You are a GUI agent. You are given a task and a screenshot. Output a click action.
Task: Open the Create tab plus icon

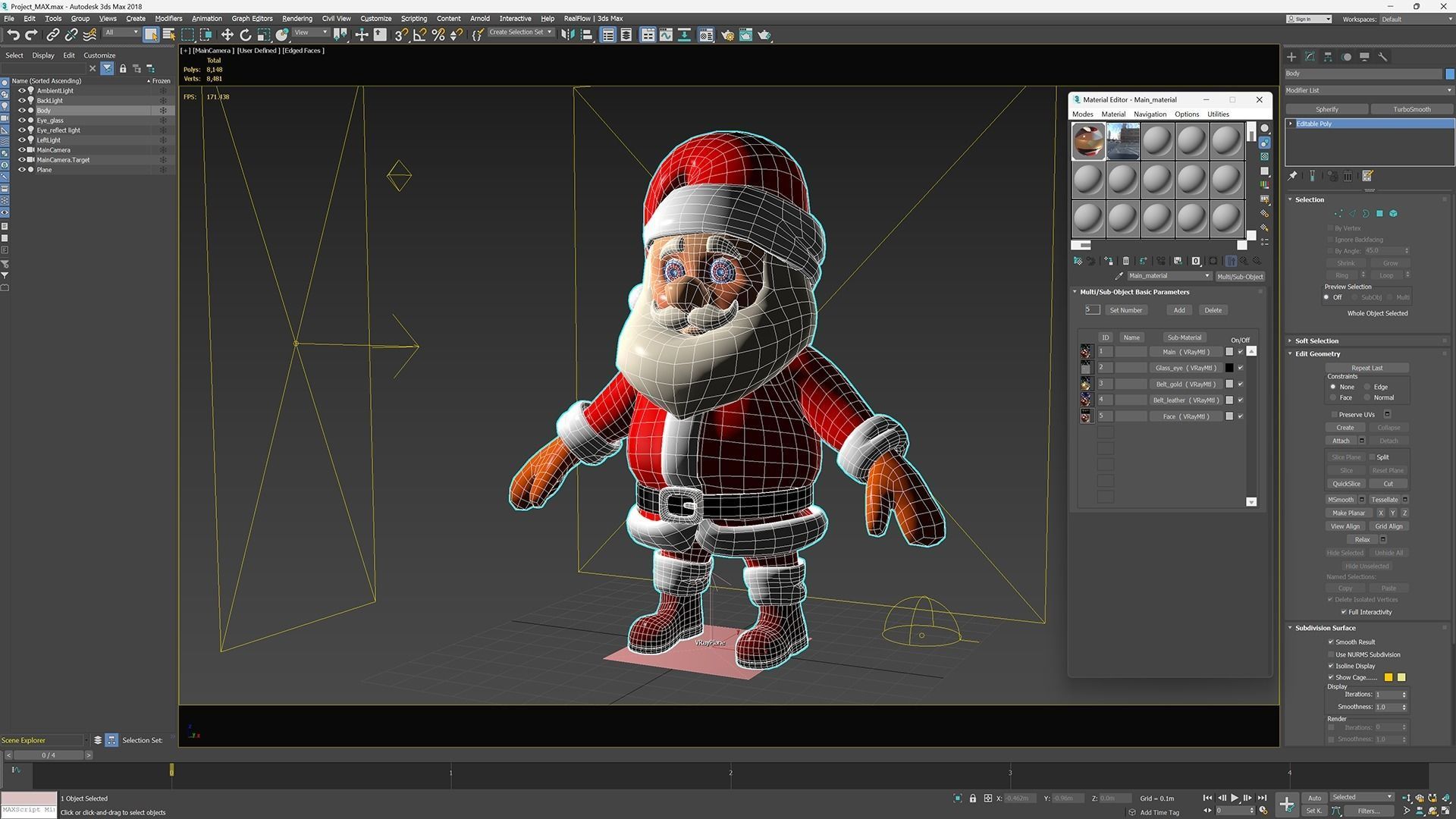(1291, 57)
